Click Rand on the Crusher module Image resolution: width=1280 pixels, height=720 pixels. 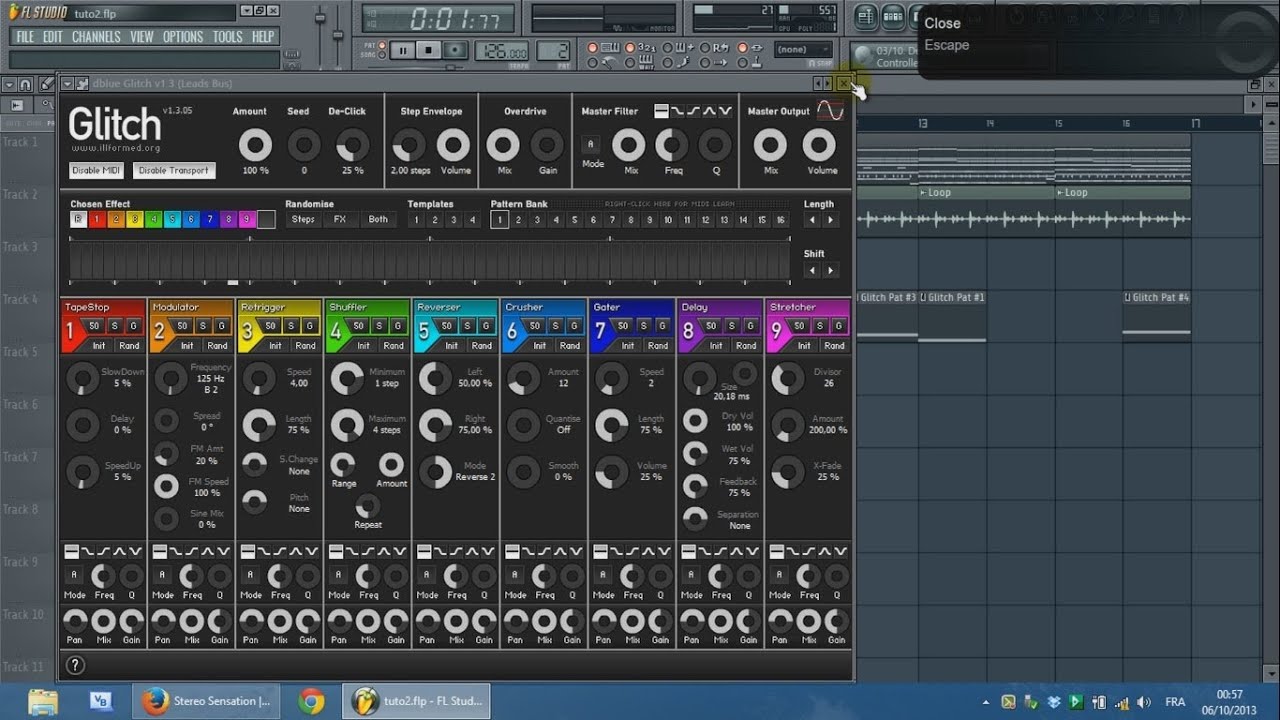[569, 346]
